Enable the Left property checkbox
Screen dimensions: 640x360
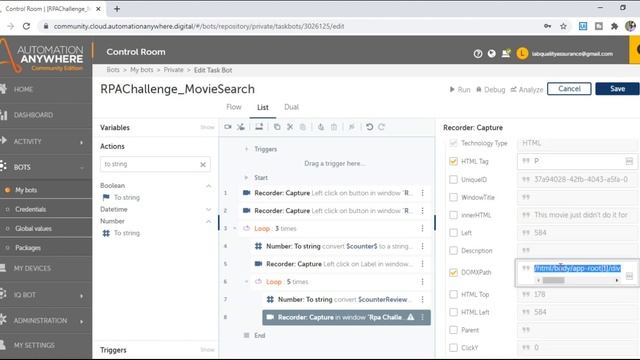453,233
